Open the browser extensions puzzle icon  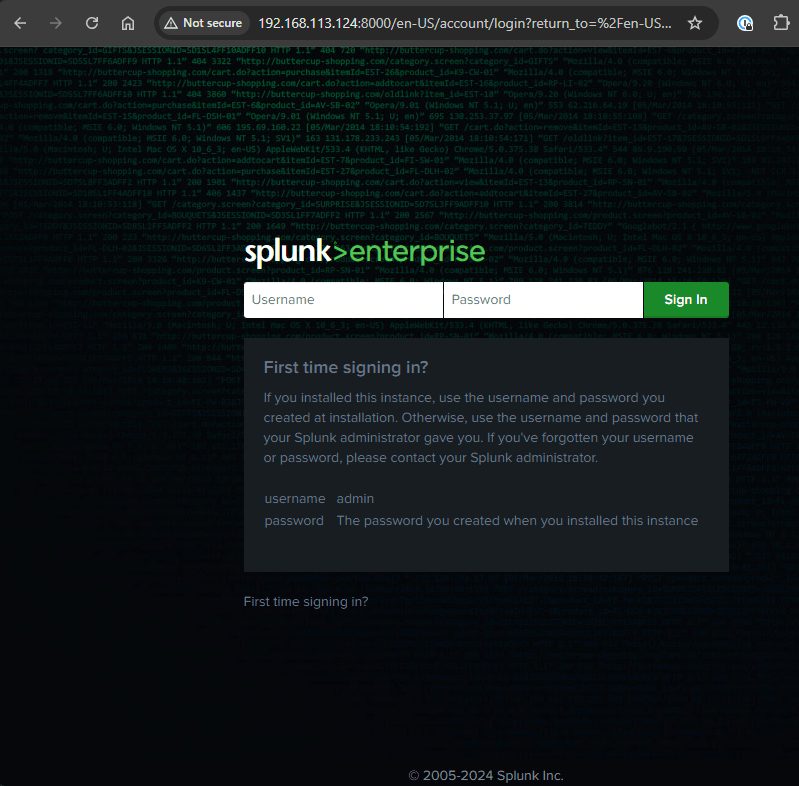point(781,23)
